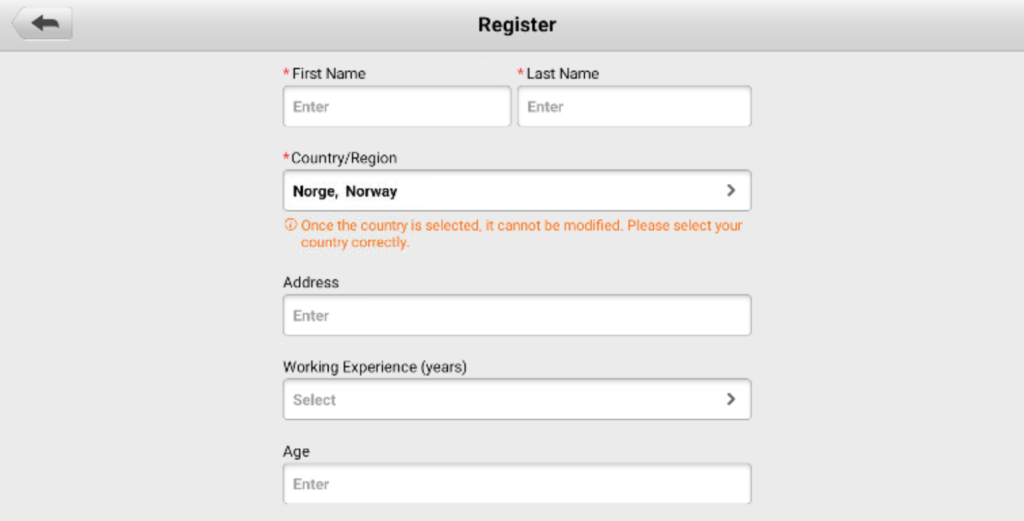Select the Norge, Norway text
Screen dimensions: 1024x521
[345, 191]
